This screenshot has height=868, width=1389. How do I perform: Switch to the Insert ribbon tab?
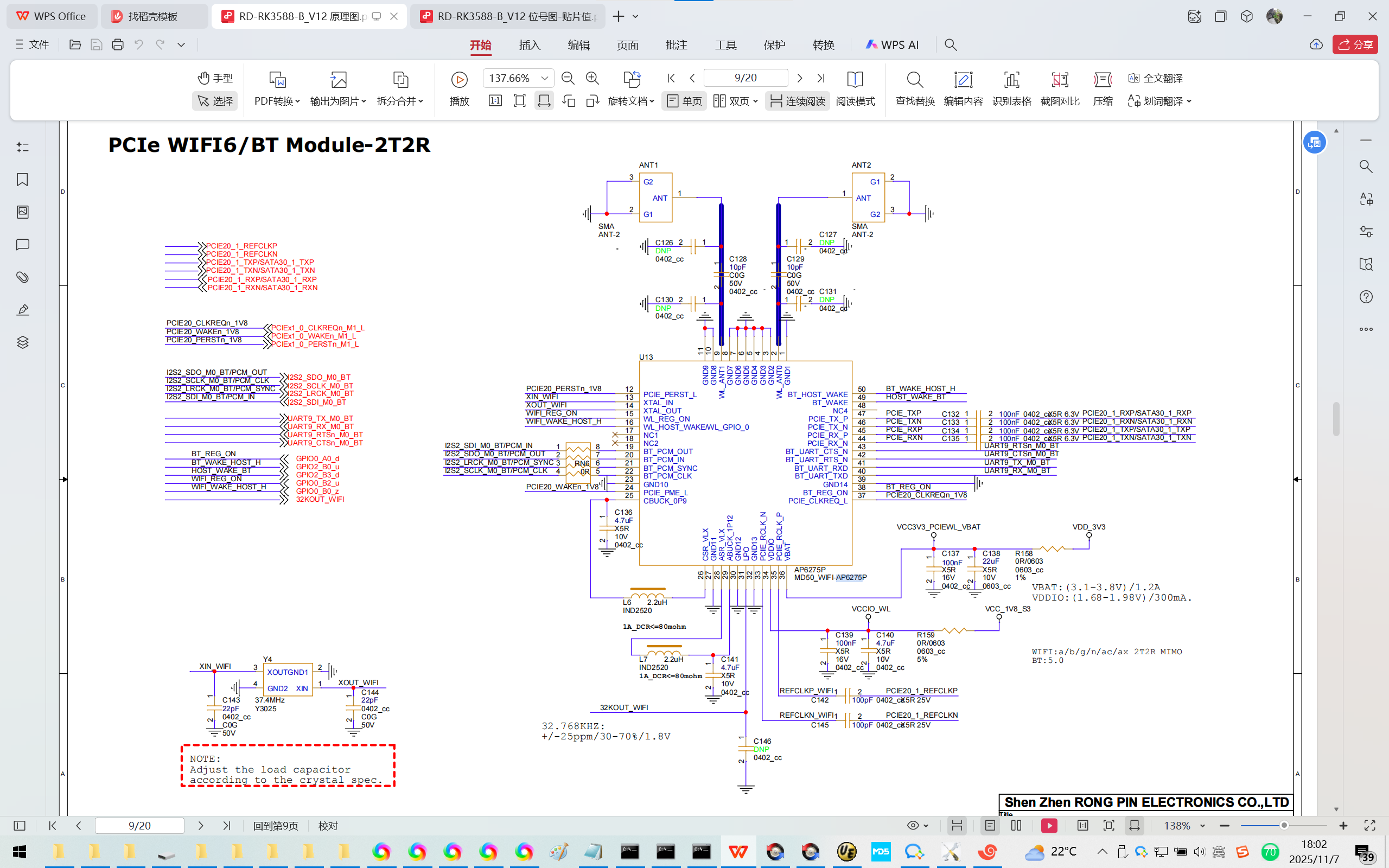tap(529, 45)
